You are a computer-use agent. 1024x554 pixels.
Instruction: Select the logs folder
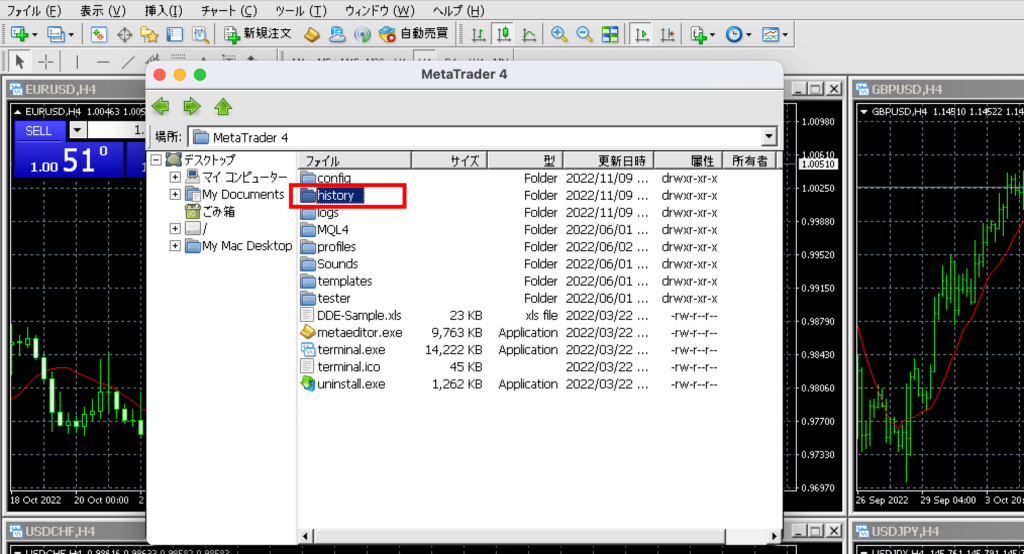click(x=320, y=212)
